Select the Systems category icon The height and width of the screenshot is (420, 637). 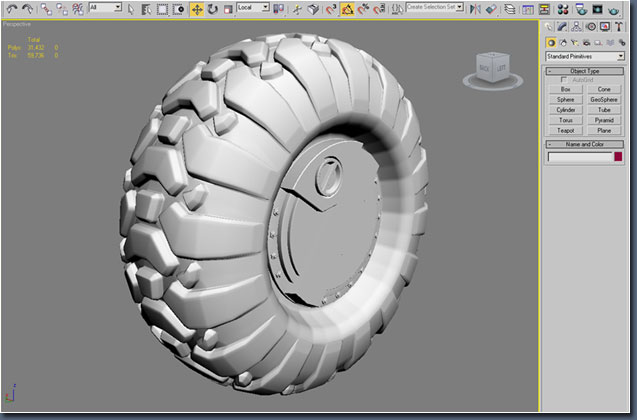(621, 43)
